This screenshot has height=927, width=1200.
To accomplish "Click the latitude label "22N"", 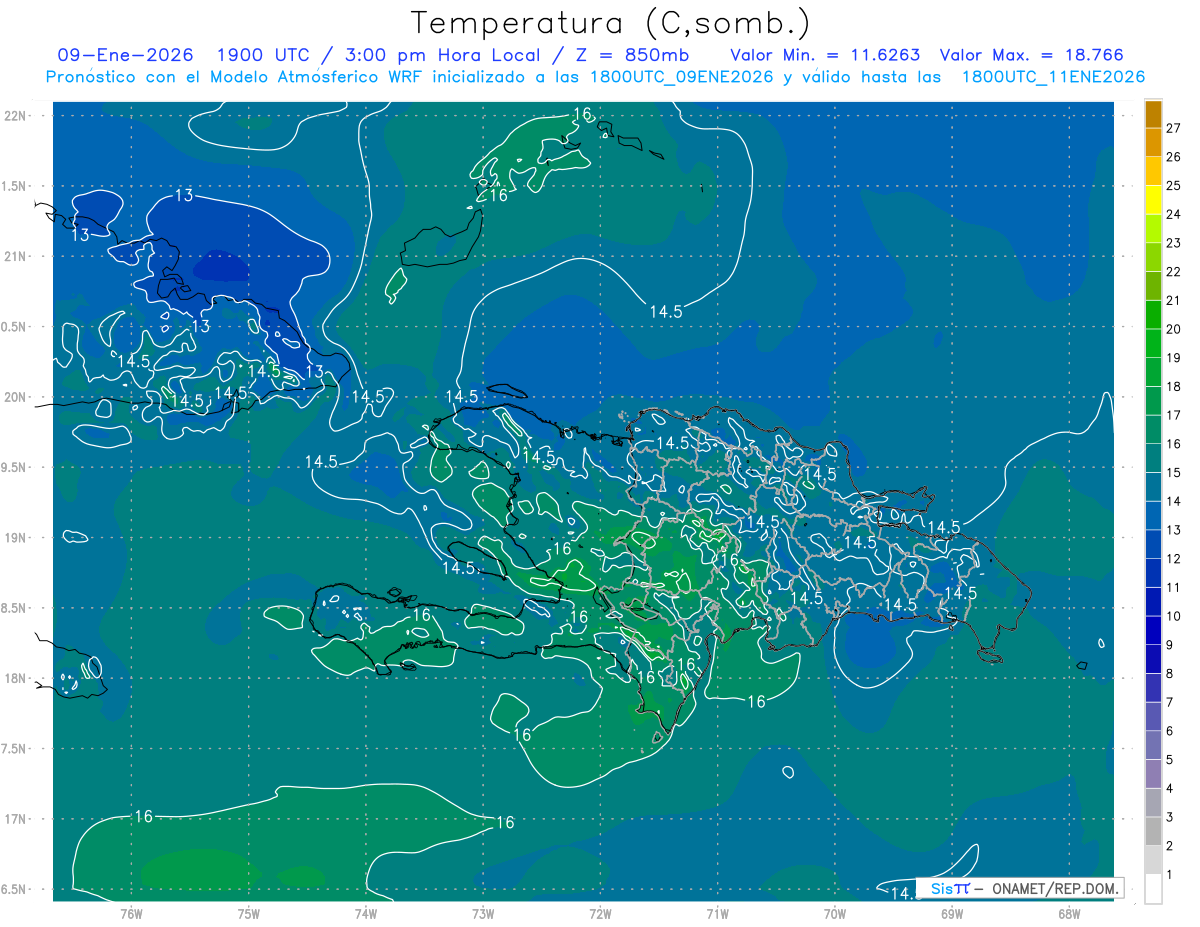I will pos(15,116).
